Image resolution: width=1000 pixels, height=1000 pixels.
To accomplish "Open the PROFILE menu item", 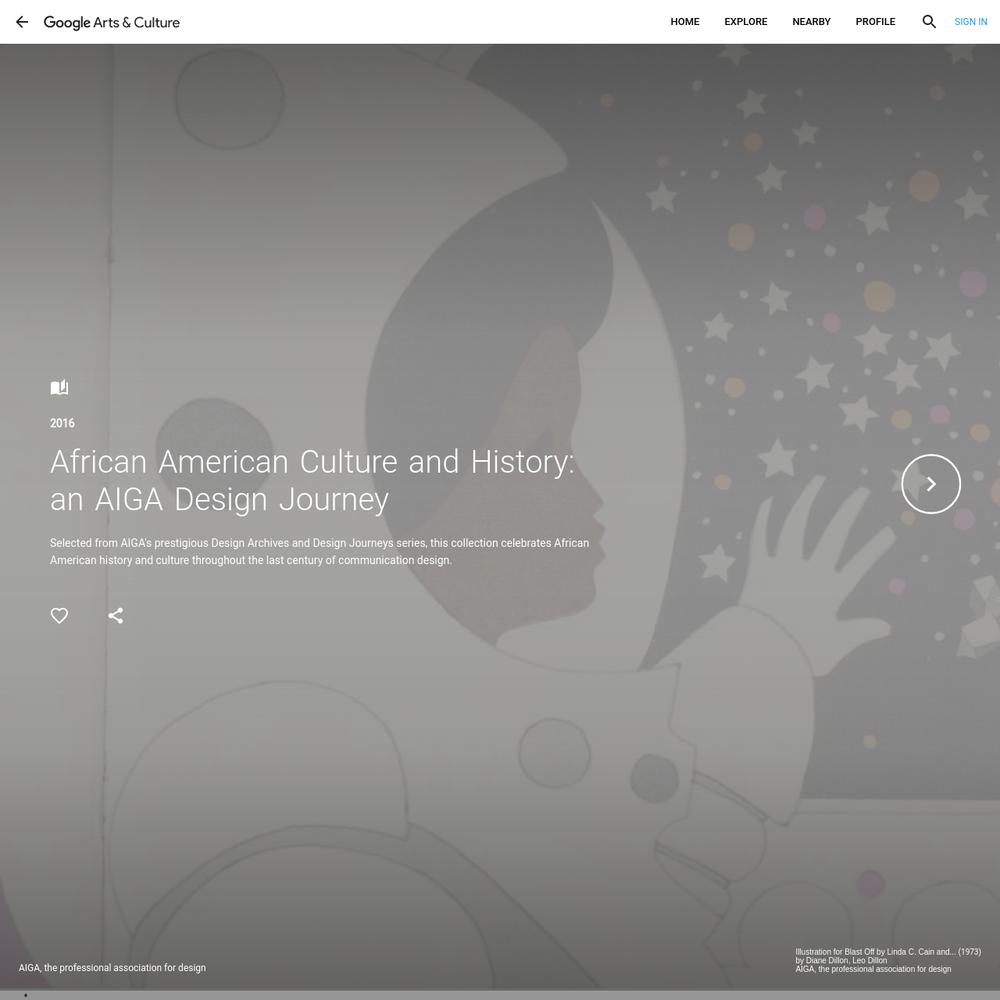I will [875, 22].
